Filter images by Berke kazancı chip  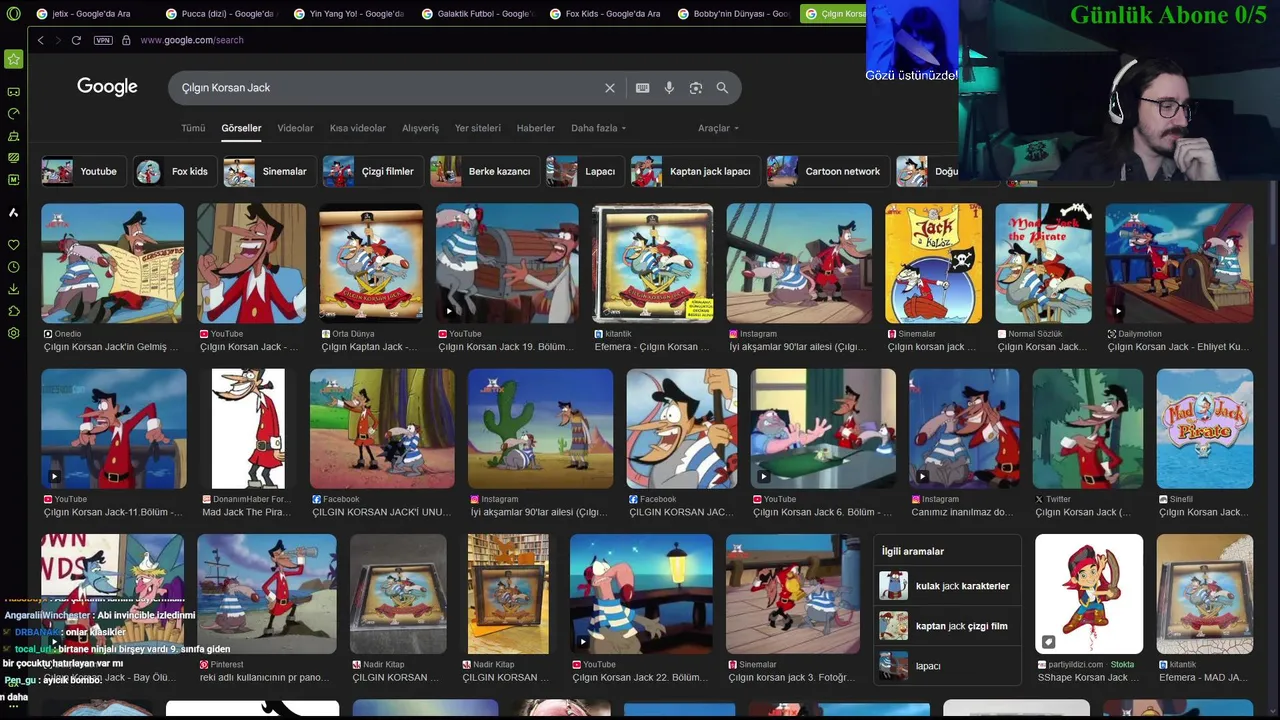click(x=484, y=171)
